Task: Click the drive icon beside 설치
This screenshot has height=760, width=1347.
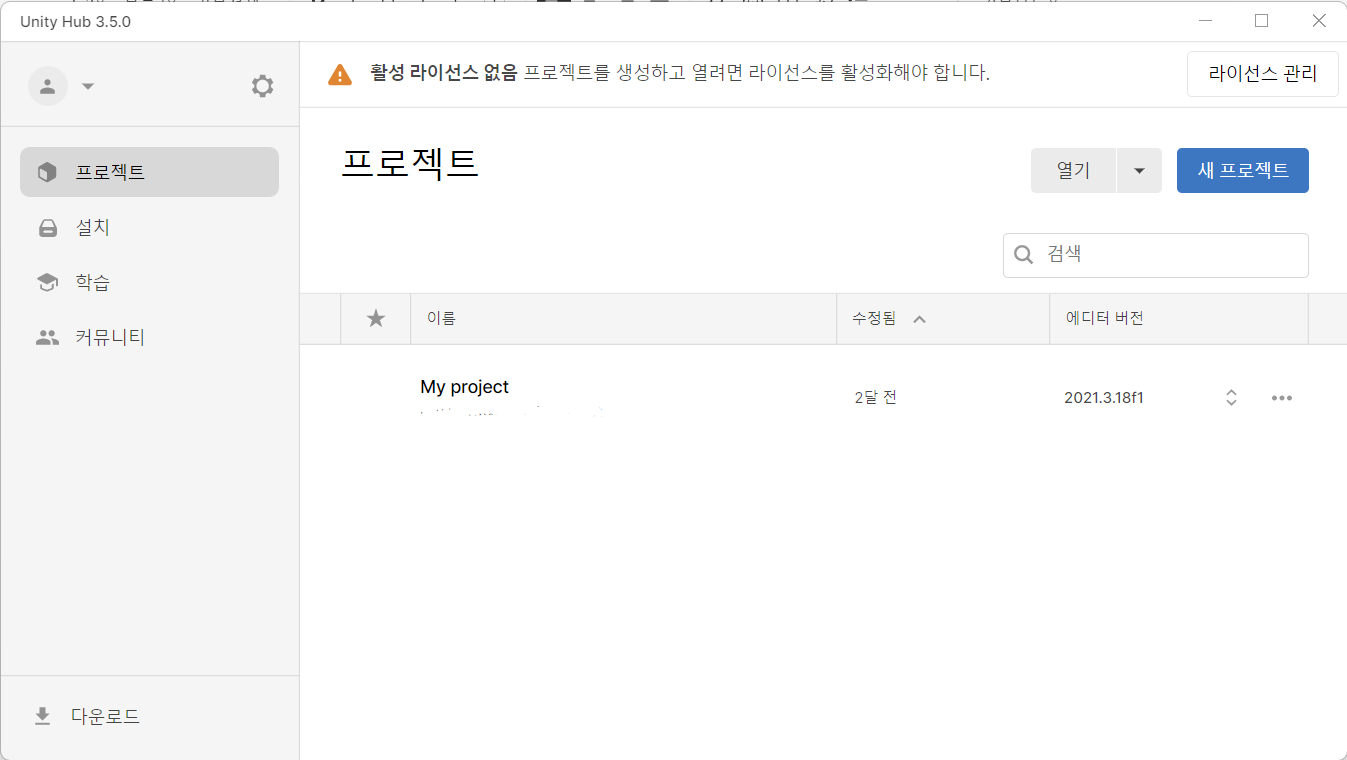Action: tap(47, 228)
